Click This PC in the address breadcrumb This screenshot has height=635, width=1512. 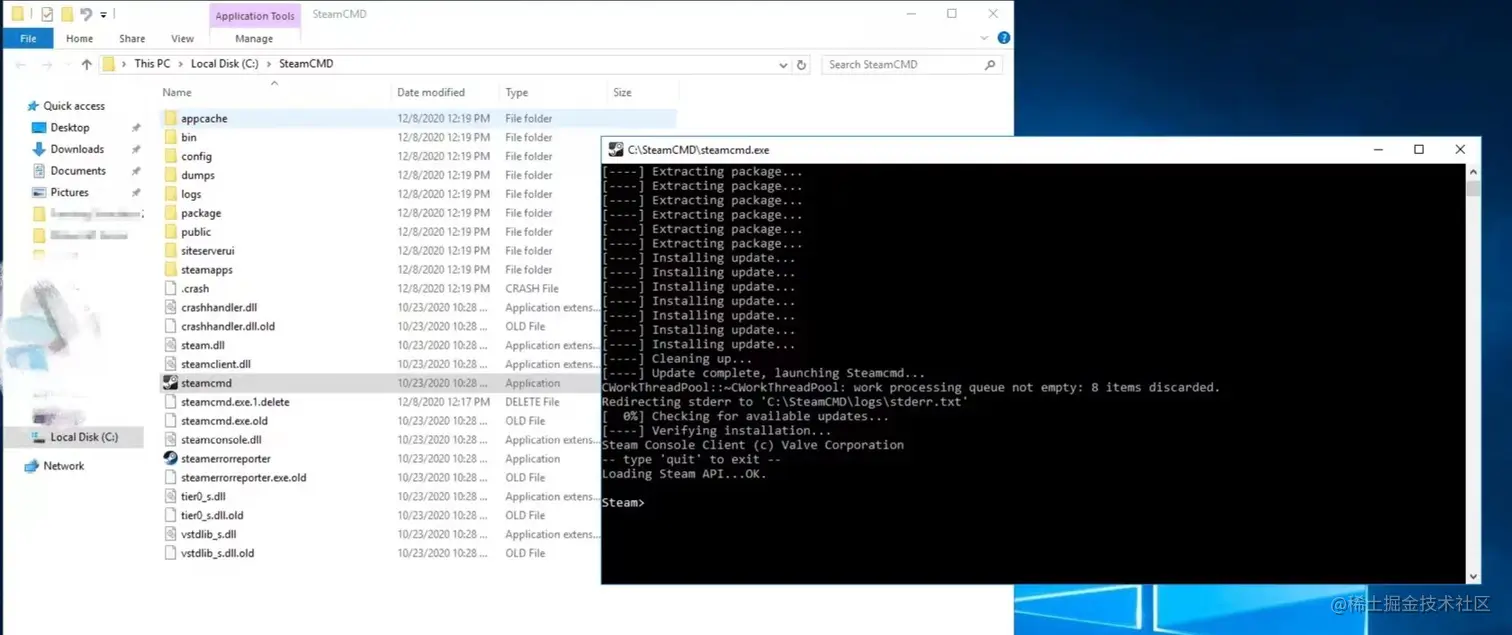click(152, 64)
